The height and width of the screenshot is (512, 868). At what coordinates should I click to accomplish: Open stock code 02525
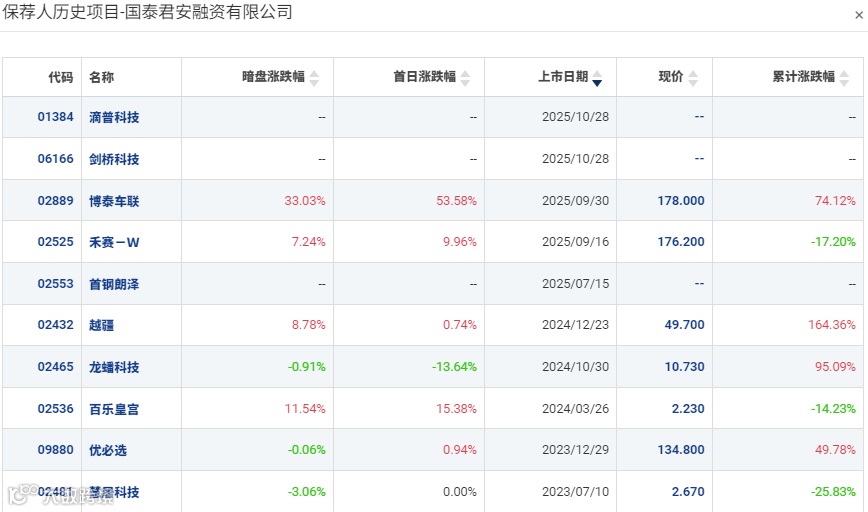pos(55,242)
